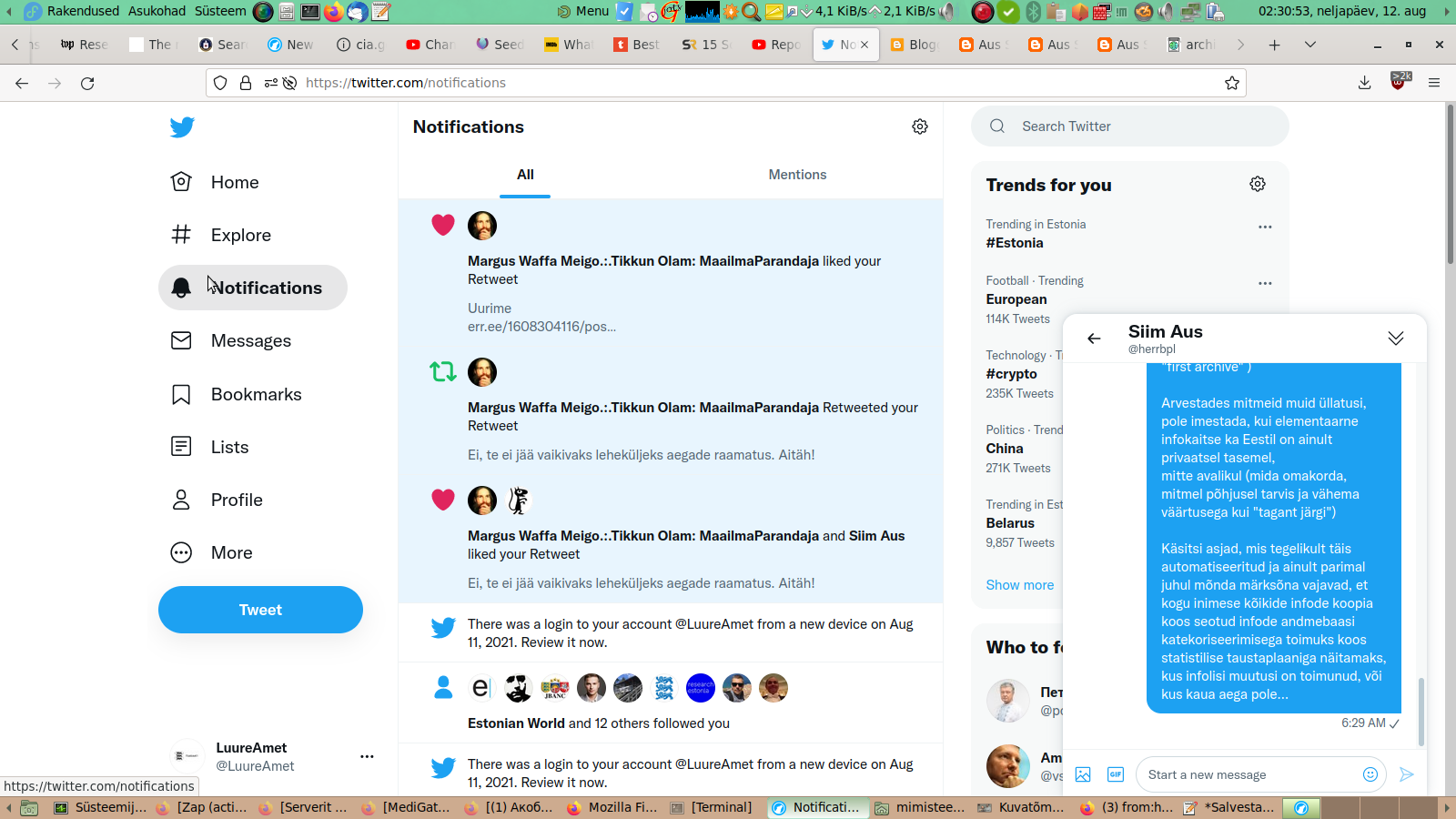Collapse the Siim Aus message drawer
This screenshot has width=1456, height=819.
(x=1396, y=339)
